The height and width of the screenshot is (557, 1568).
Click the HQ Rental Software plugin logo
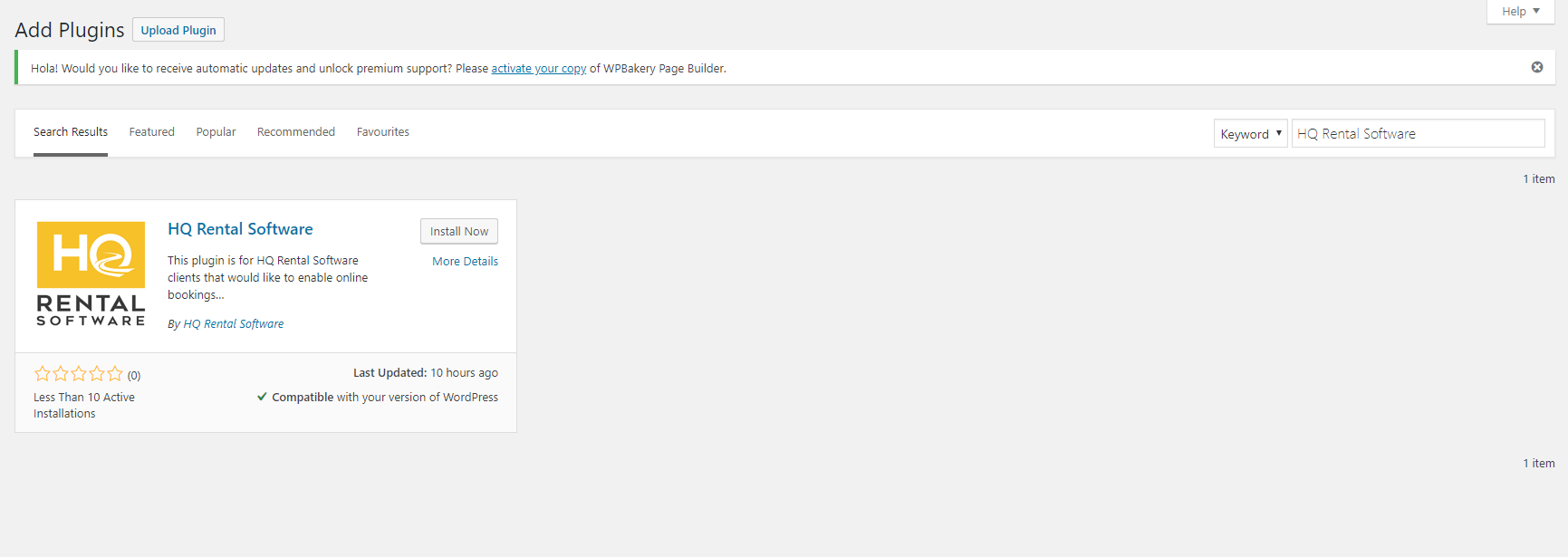pyautogui.click(x=91, y=274)
